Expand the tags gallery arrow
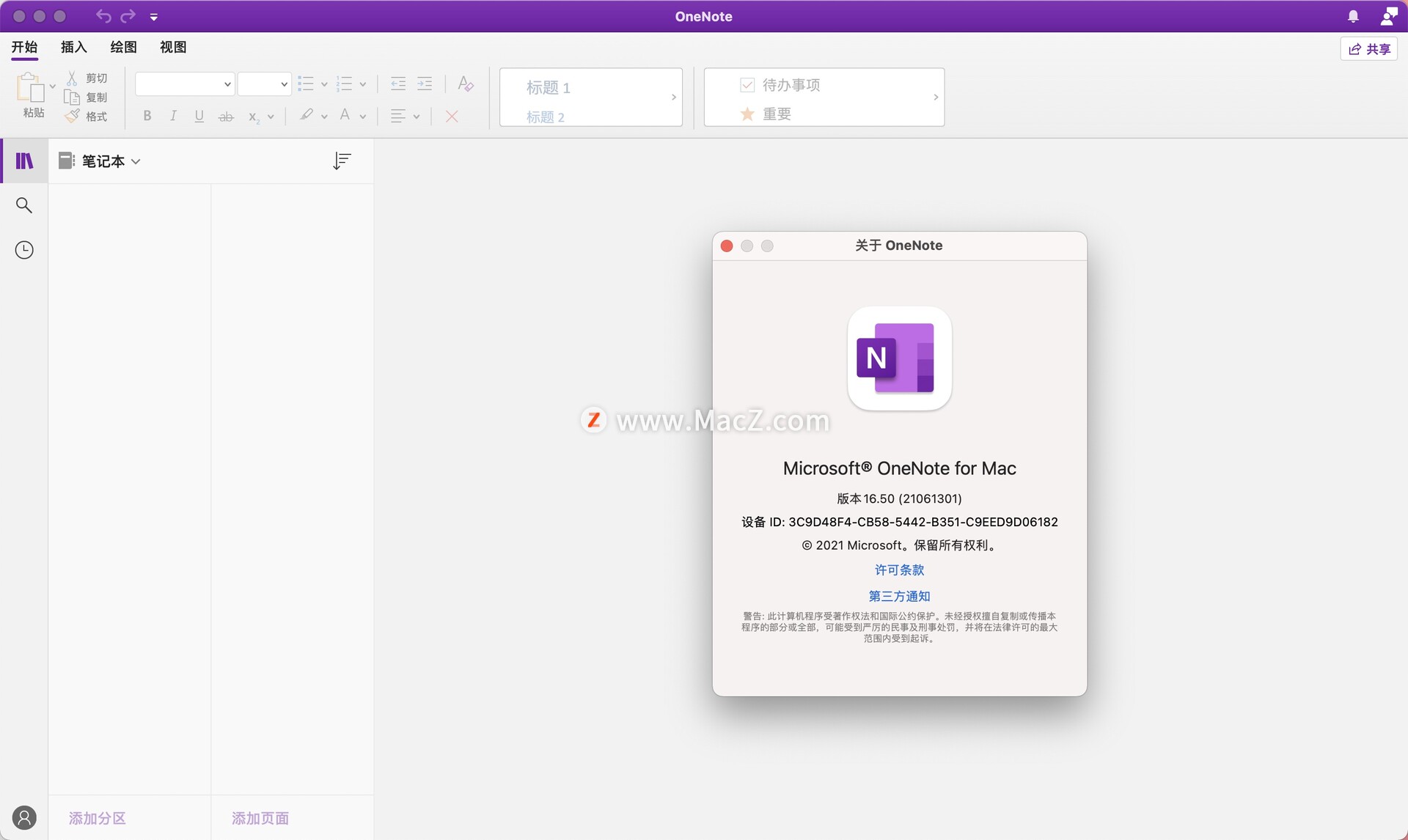Screen dimensions: 1408x840 (x=936, y=97)
